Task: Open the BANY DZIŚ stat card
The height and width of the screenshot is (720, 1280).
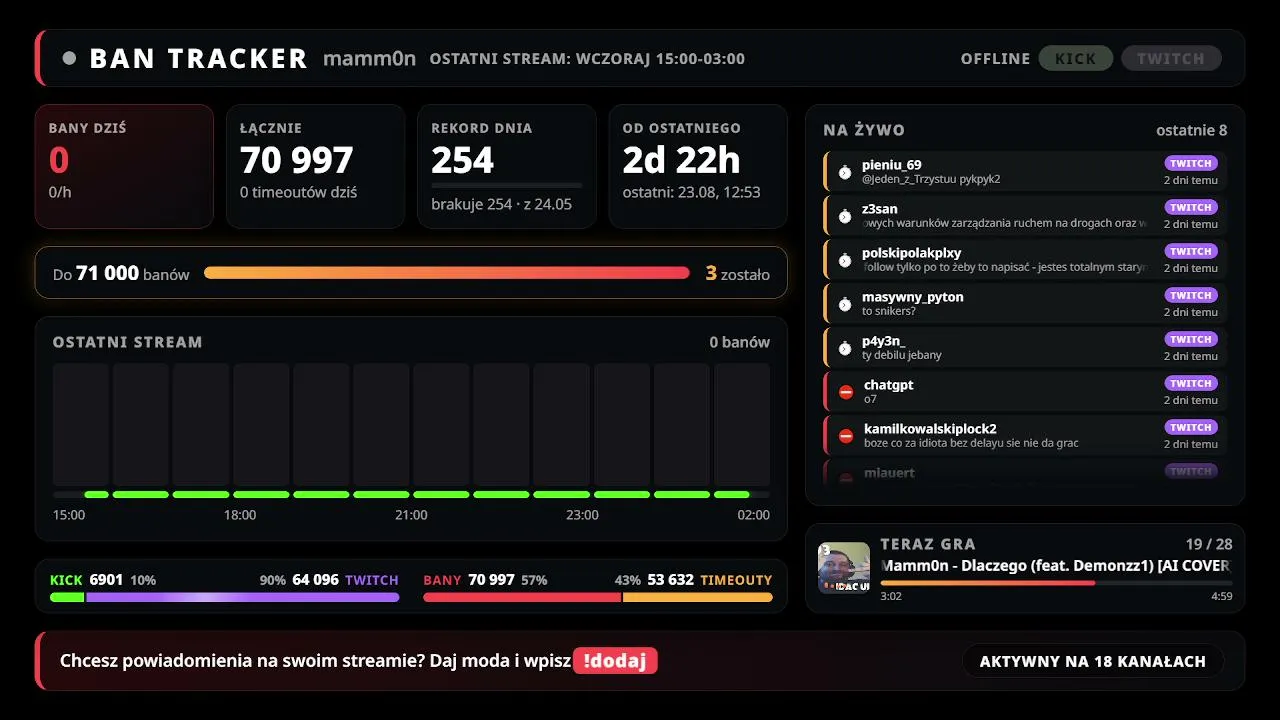Action: pyautogui.click(x=124, y=166)
